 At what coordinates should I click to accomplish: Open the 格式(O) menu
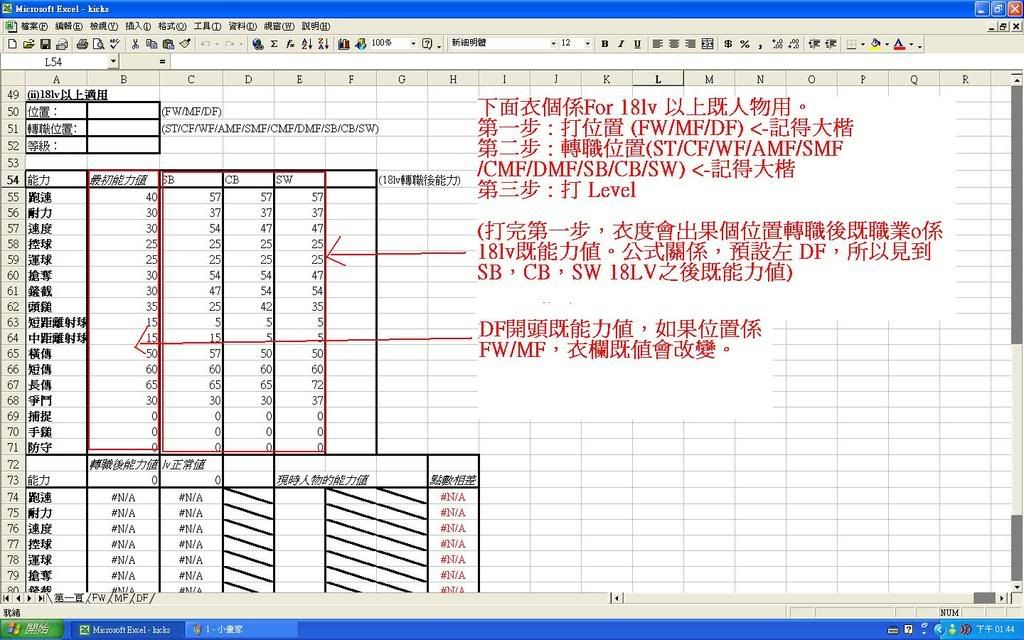(x=173, y=26)
